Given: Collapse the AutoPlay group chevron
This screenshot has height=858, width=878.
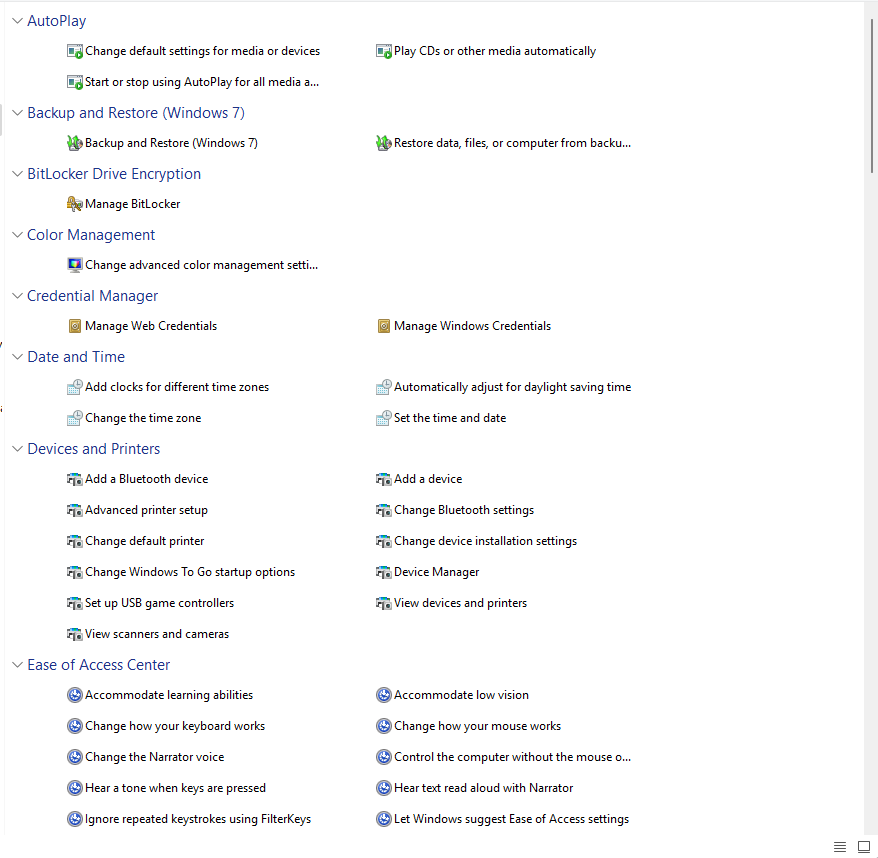Looking at the screenshot, I should (x=17, y=21).
